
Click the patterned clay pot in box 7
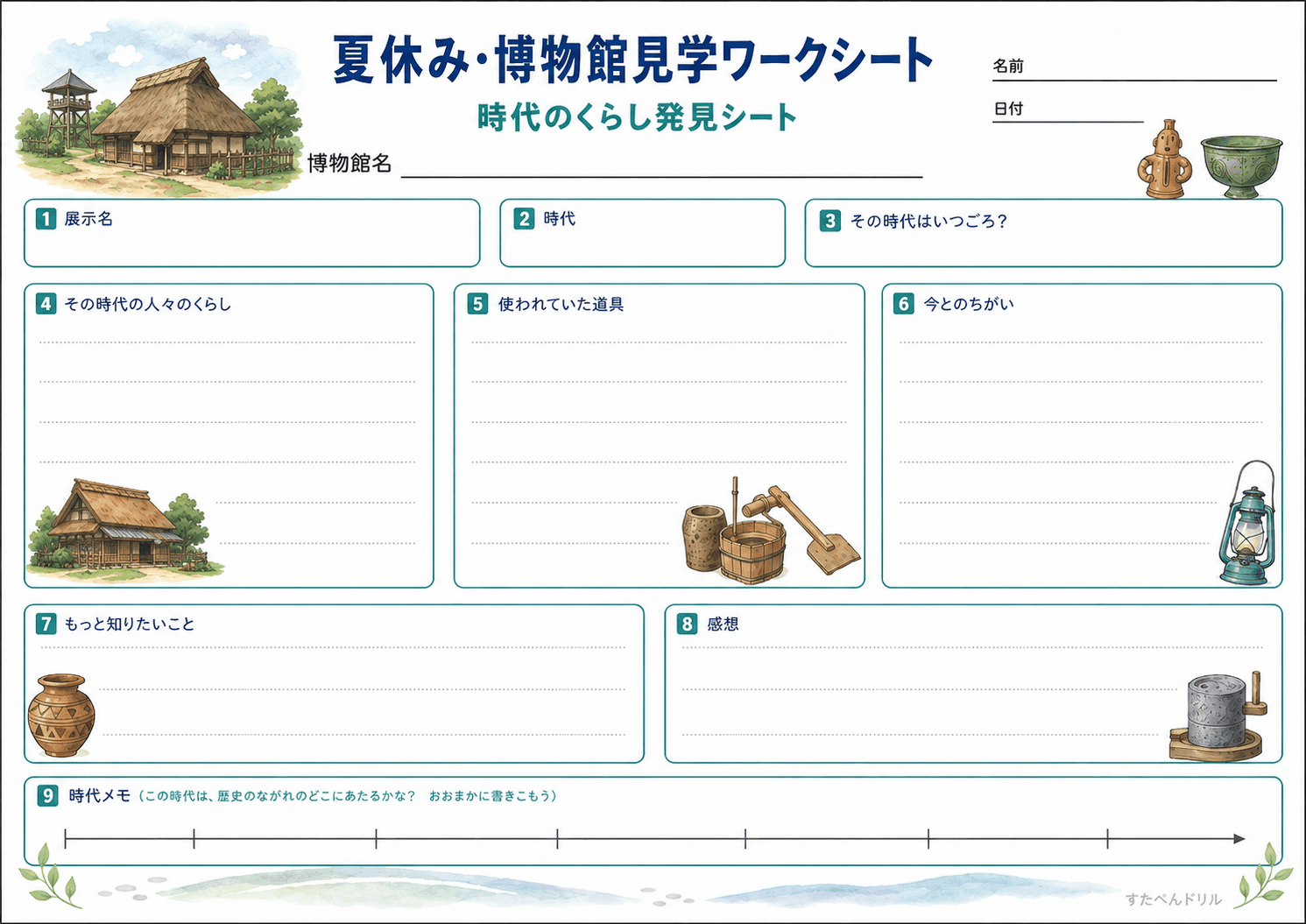pyautogui.click(x=60, y=715)
